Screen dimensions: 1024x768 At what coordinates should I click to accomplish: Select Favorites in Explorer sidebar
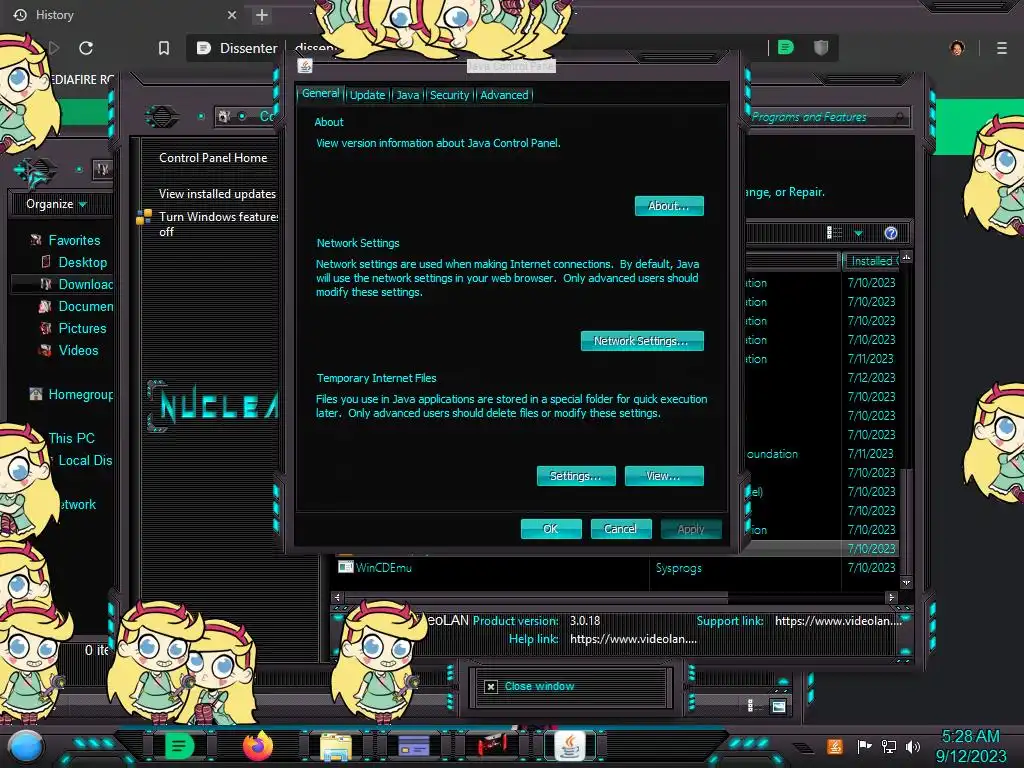(74, 240)
